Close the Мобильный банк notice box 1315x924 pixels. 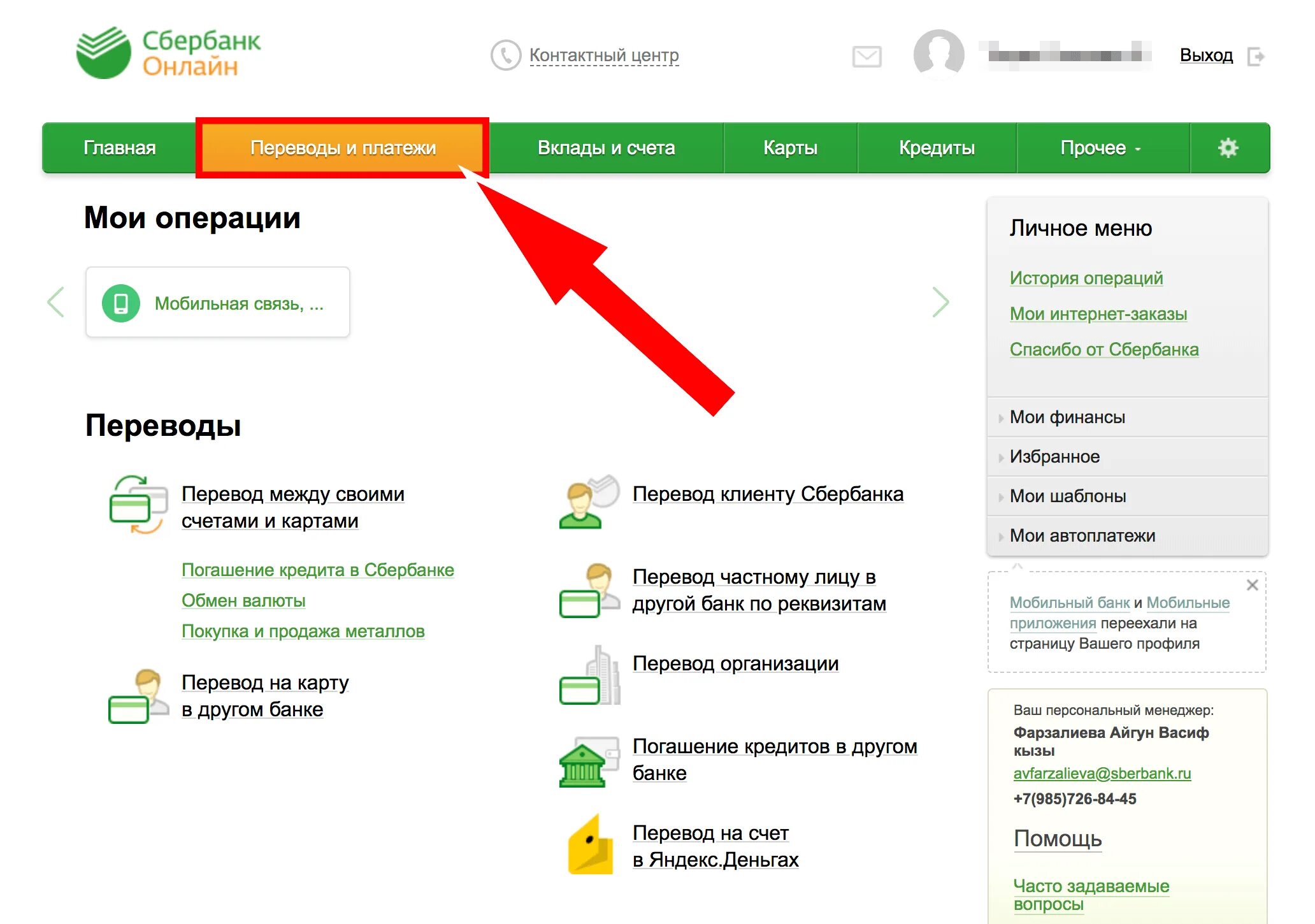coord(1252,585)
